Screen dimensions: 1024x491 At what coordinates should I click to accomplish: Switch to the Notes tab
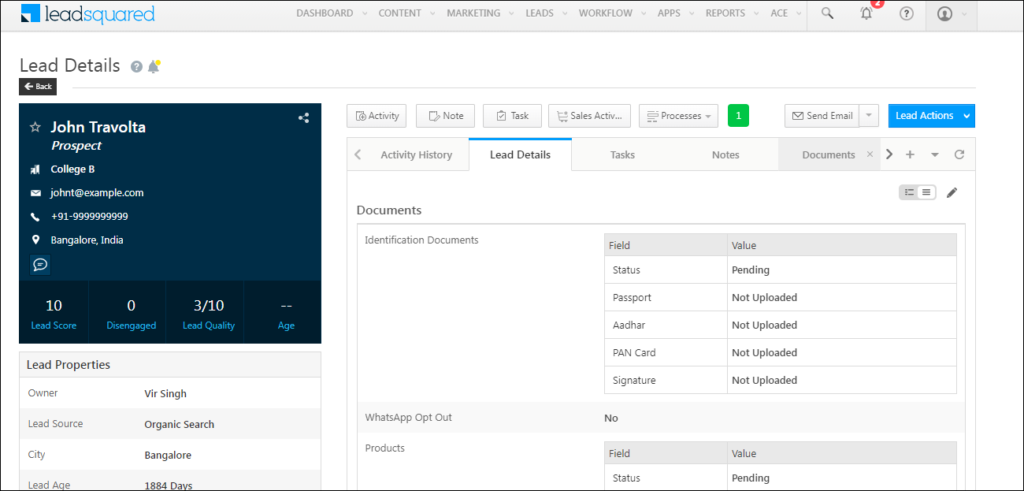[726, 155]
